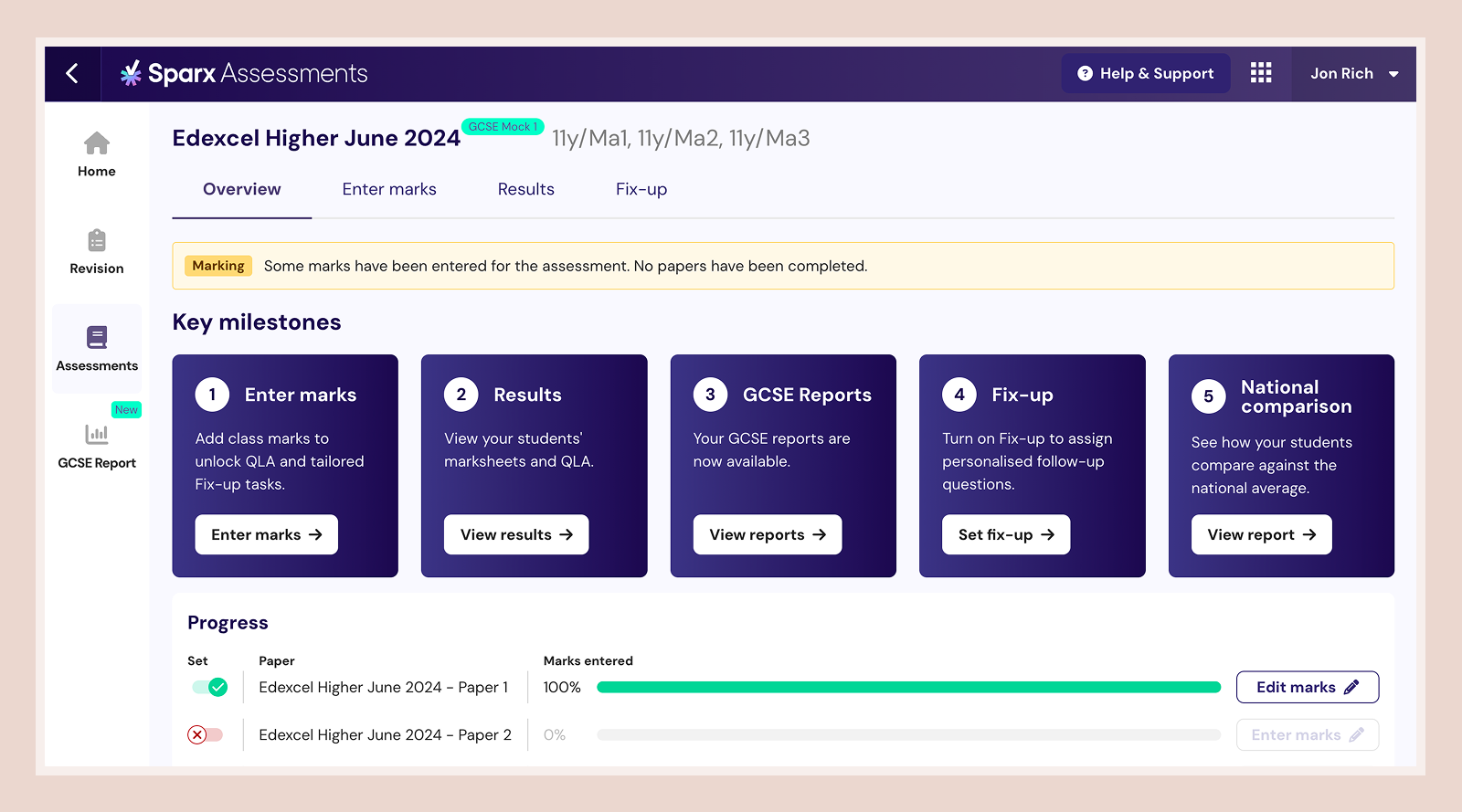1462x812 pixels.
Task: Switch to the Enter marks tab
Action: [x=389, y=189]
